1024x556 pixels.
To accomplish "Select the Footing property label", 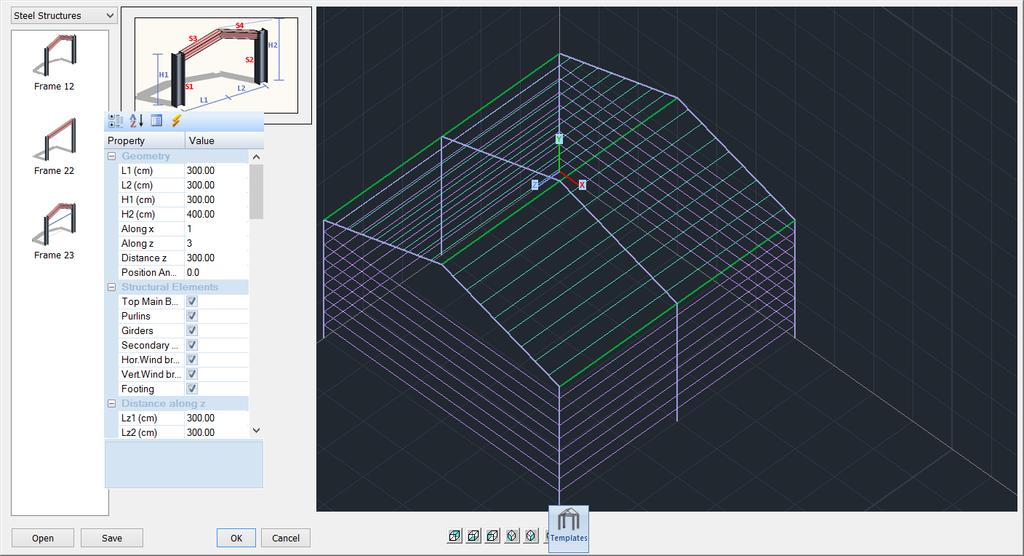I will (138, 389).
